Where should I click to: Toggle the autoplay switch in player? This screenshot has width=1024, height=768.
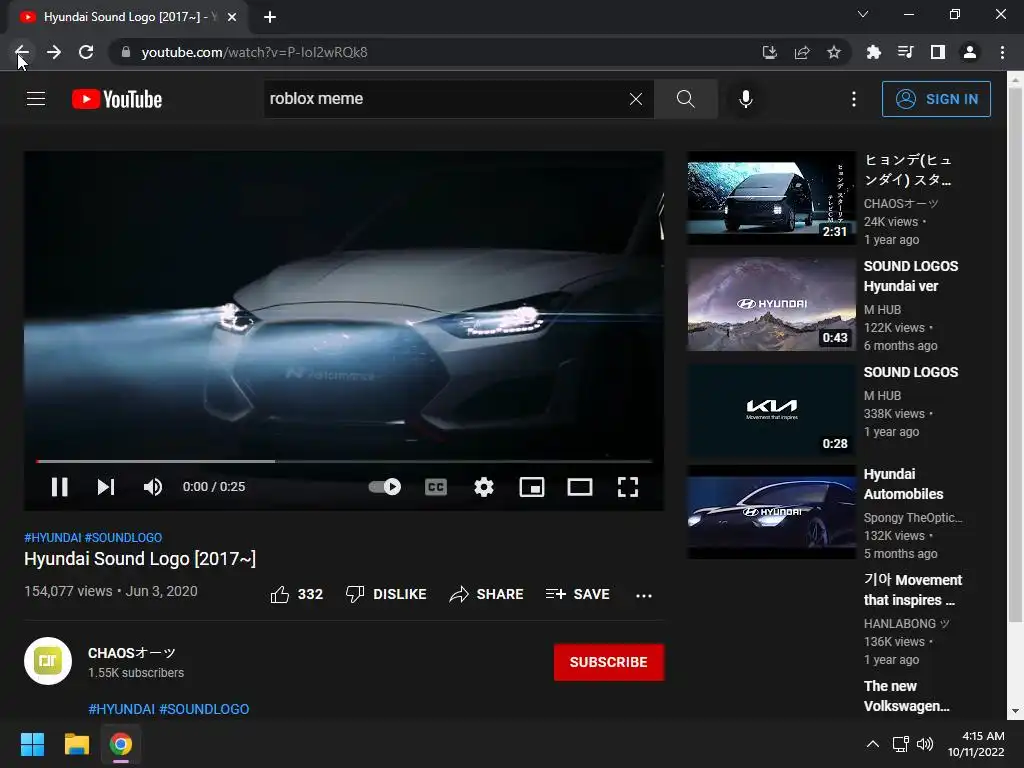tap(385, 487)
